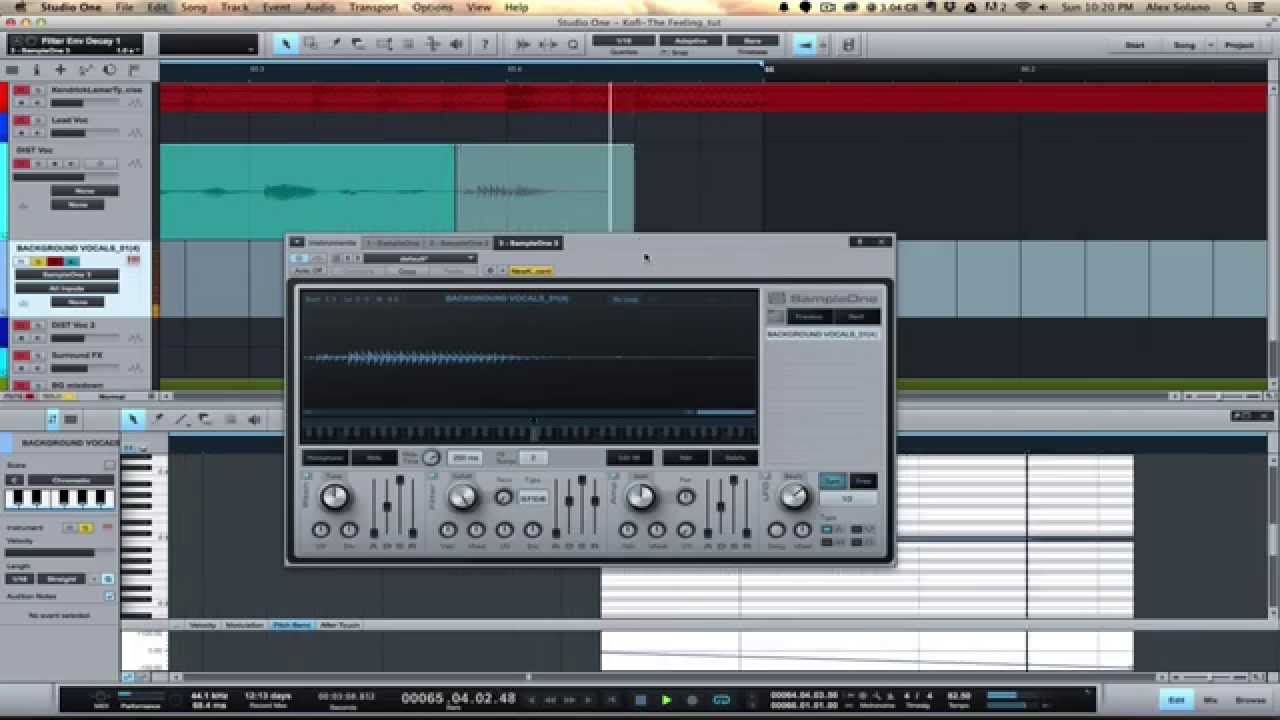Select the Listen speaker tool in main toolbar
Viewport: 1280px width, 720px height.
tap(456, 44)
